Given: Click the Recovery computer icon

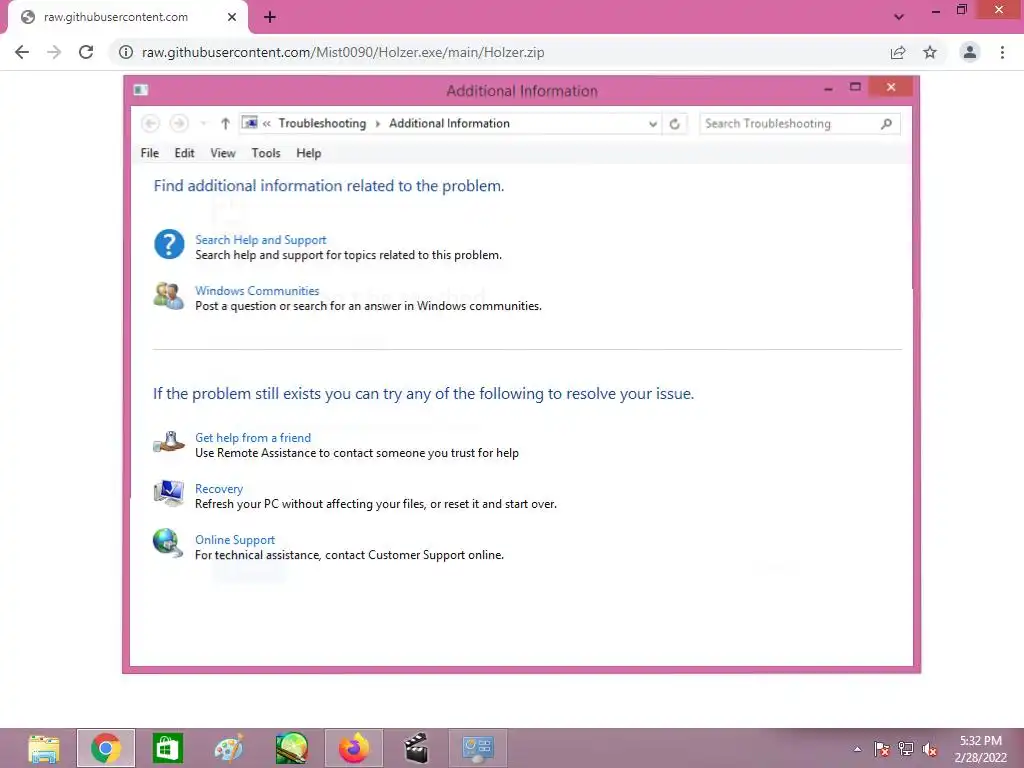Looking at the screenshot, I should pos(168,493).
